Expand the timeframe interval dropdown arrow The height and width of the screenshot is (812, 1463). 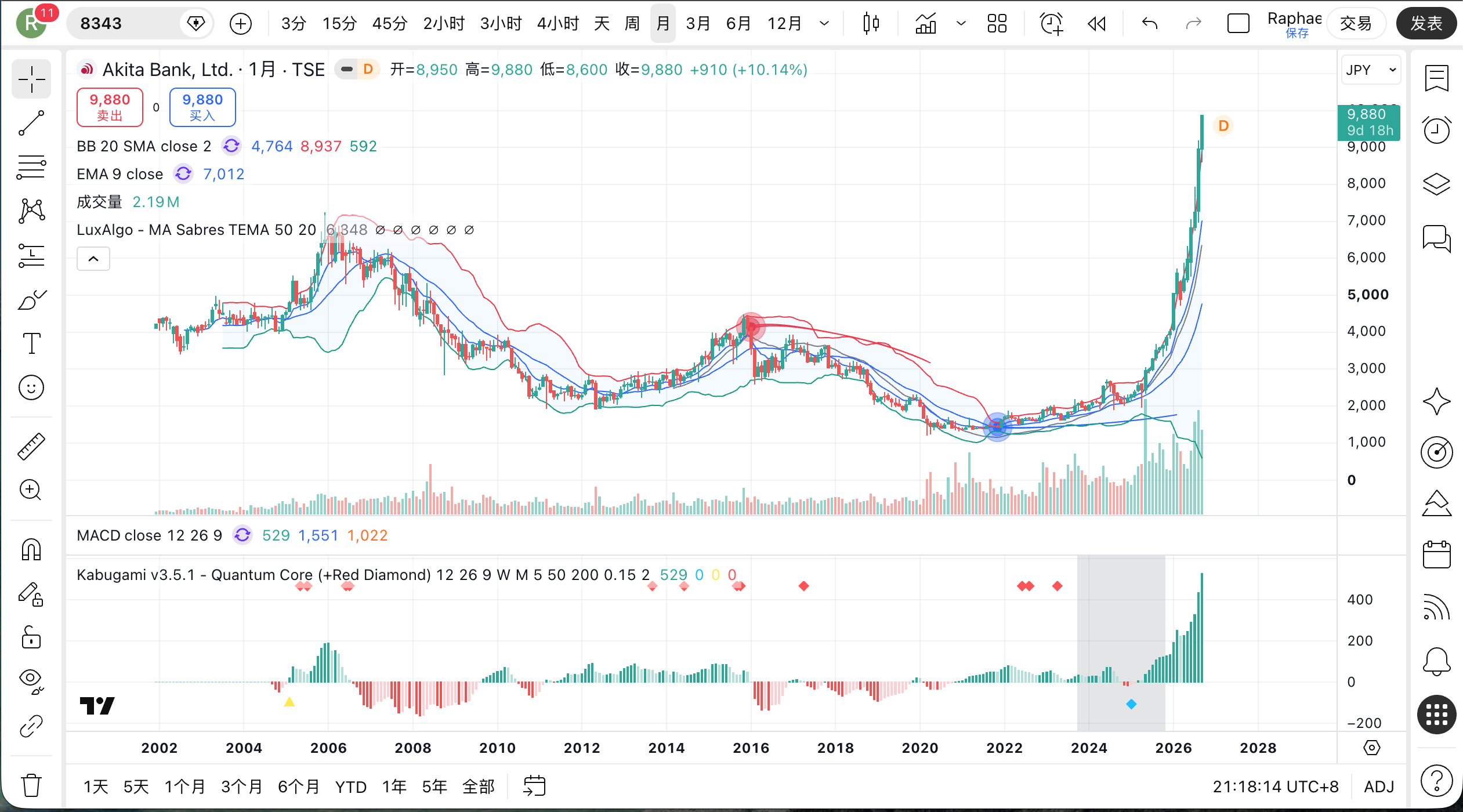tap(824, 24)
